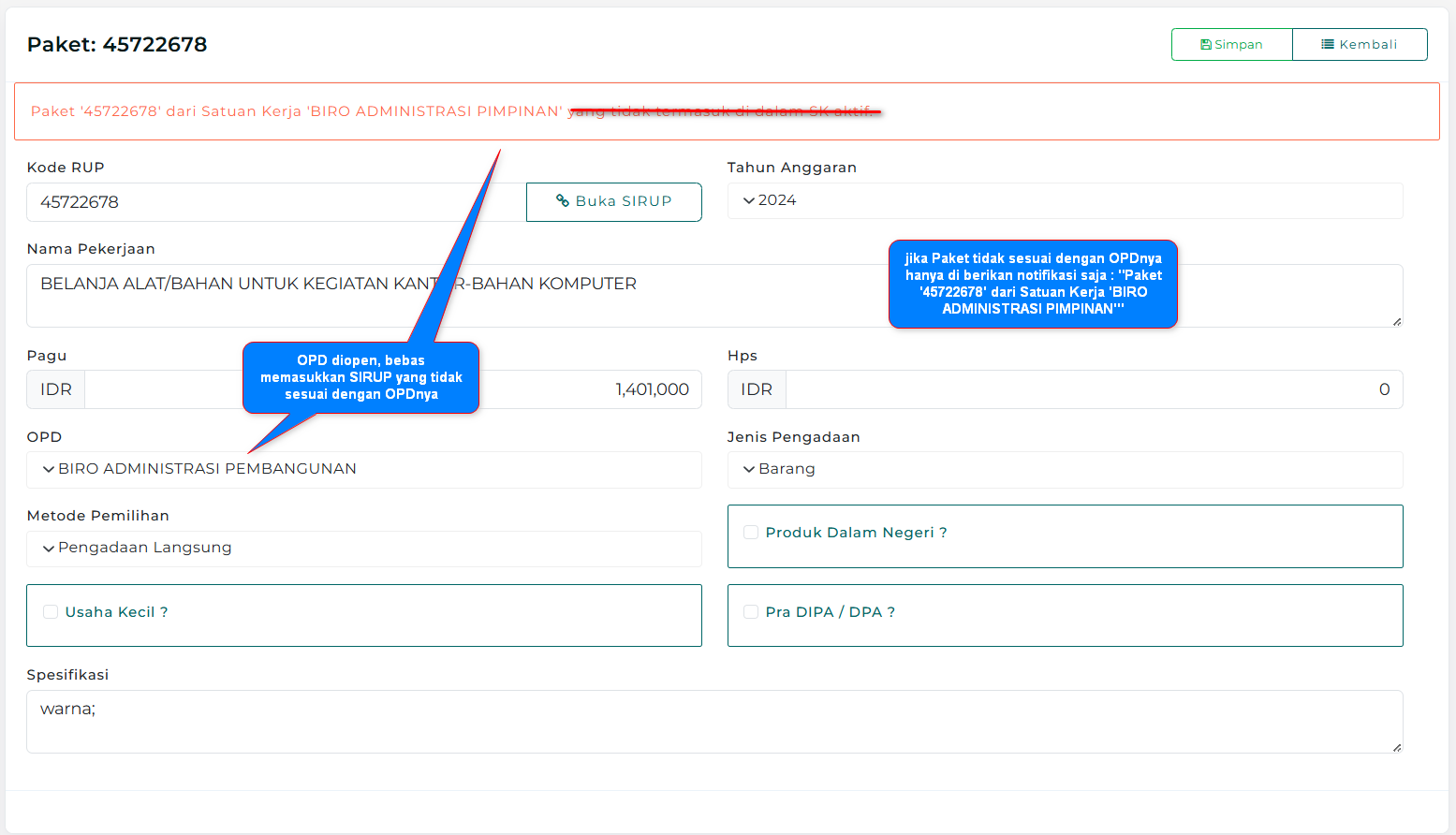Open the OPD dropdown list
The height and width of the screenshot is (835, 1456).
(363, 470)
